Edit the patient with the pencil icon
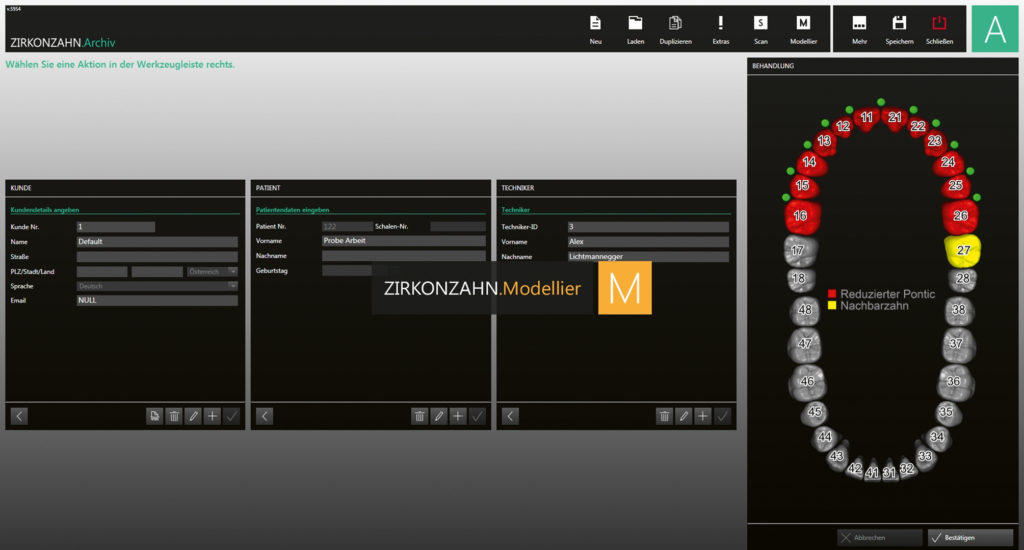The width and height of the screenshot is (1024, 550). coord(439,416)
